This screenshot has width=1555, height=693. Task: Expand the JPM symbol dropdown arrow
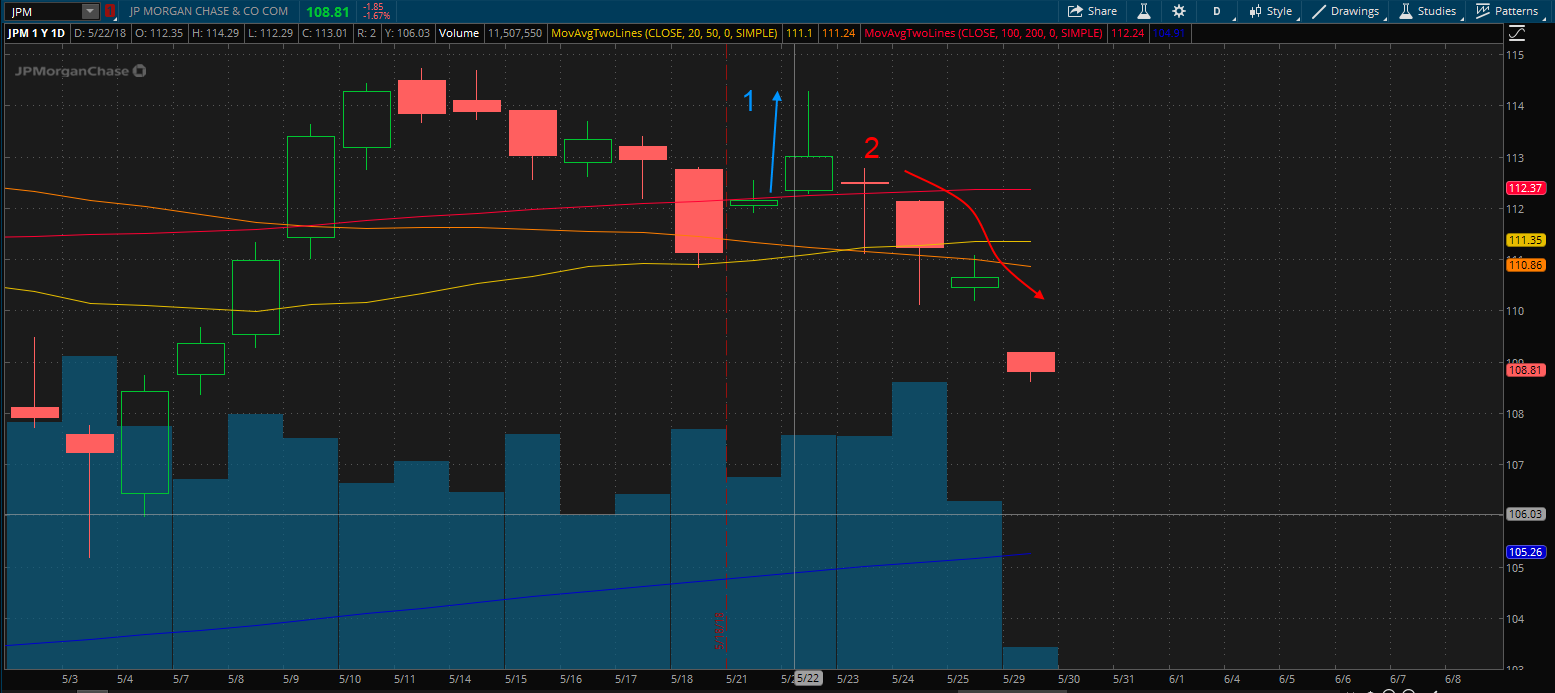(x=90, y=11)
